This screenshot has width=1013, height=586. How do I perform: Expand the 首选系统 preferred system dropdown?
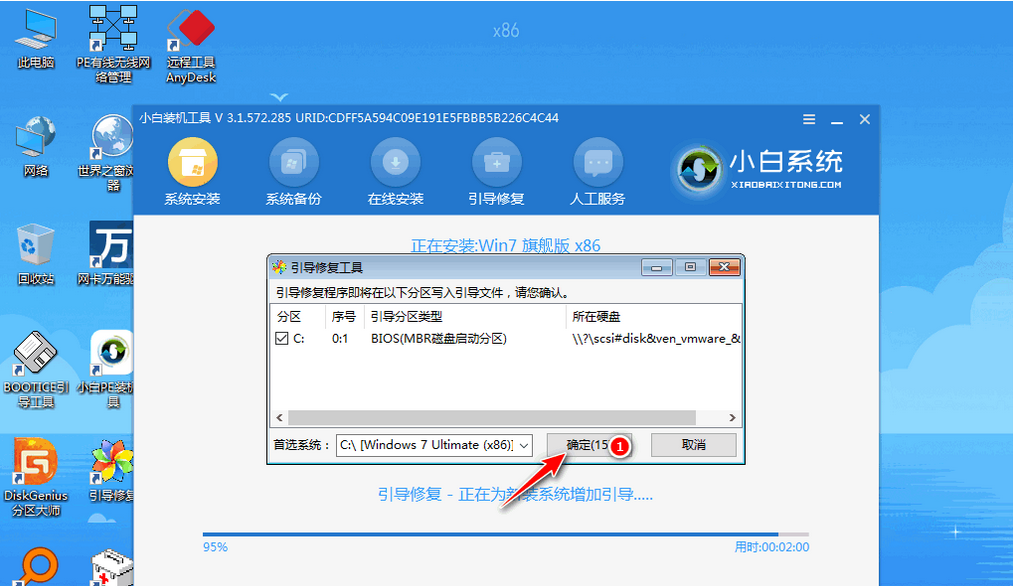click(525, 445)
